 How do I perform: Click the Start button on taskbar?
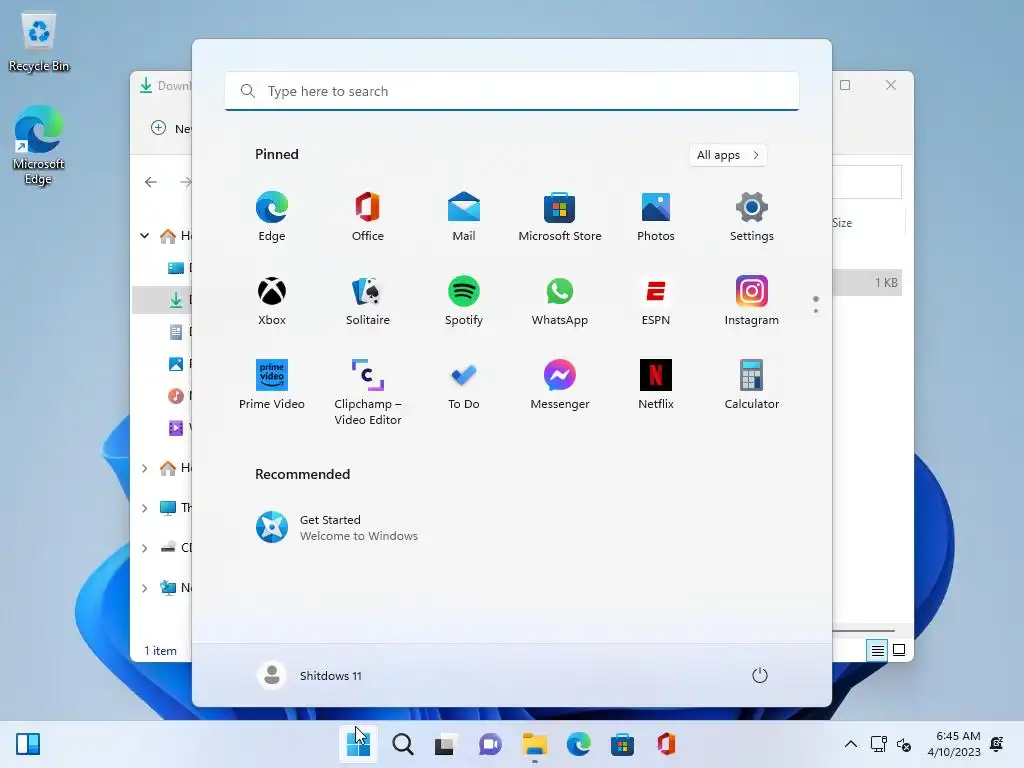(358, 744)
